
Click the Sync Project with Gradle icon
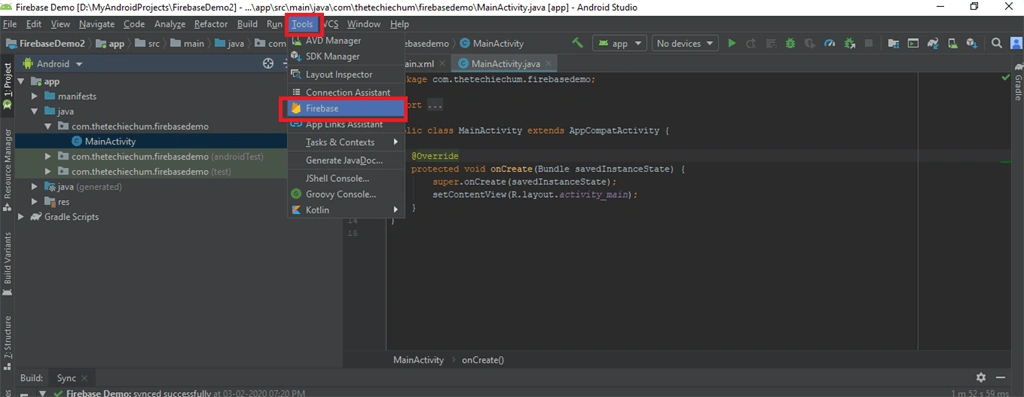[933, 44]
